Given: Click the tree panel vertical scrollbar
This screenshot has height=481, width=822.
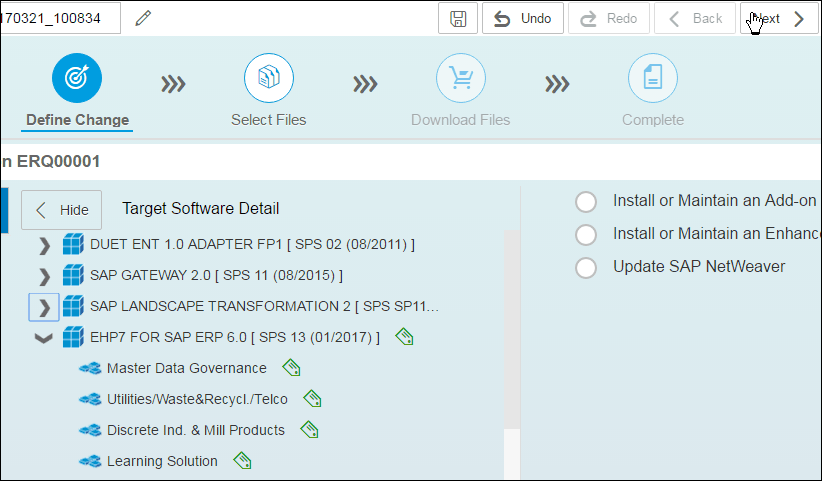Looking at the screenshot, I should coord(511,340).
